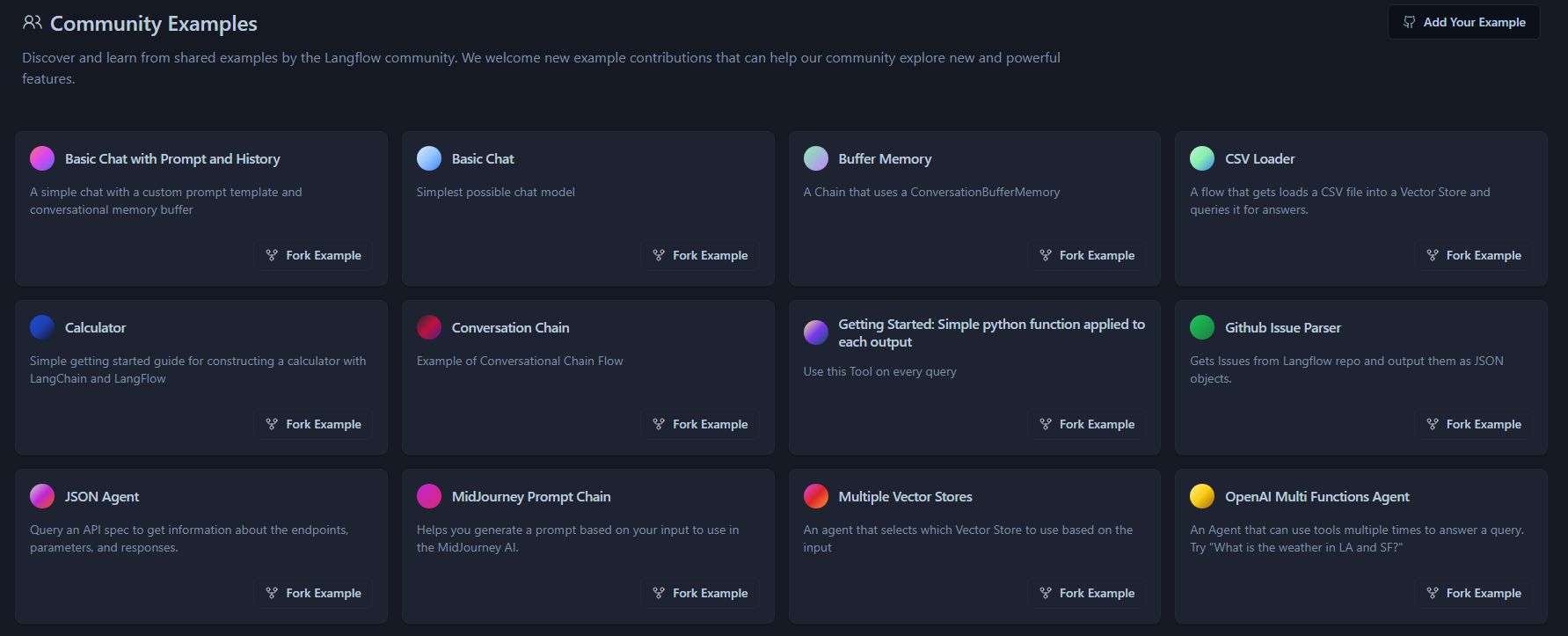Screen dimensions: 1568x636
Task: Click the Github Issue Parser green circle icon
Action: 1202,327
